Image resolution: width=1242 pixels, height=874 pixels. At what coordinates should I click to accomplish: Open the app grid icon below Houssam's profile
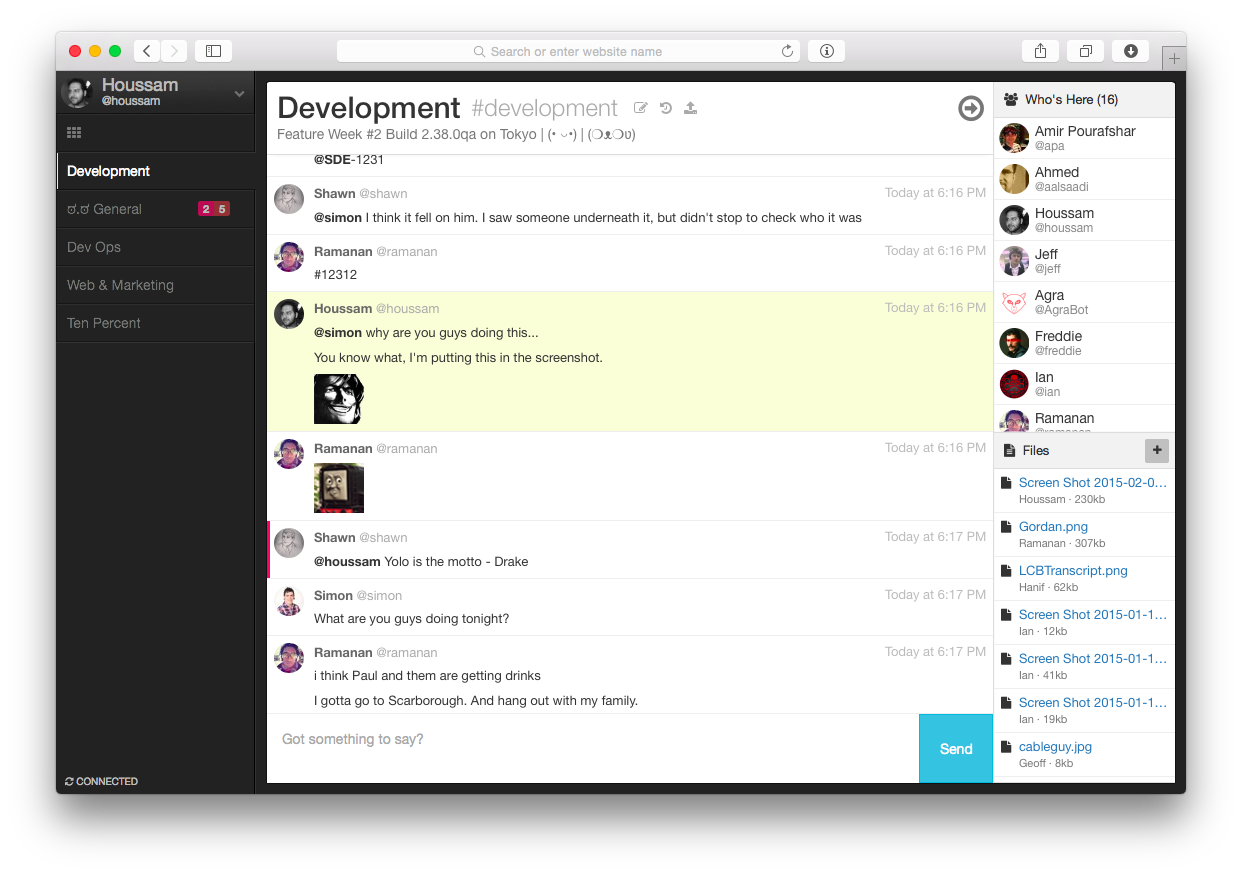tap(73, 131)
